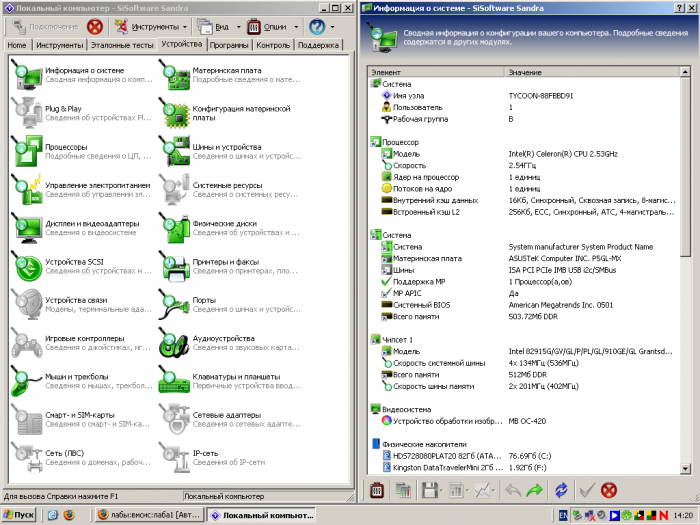
Task: Click the options icon in info window toolbar
Action: click(376, 490)
